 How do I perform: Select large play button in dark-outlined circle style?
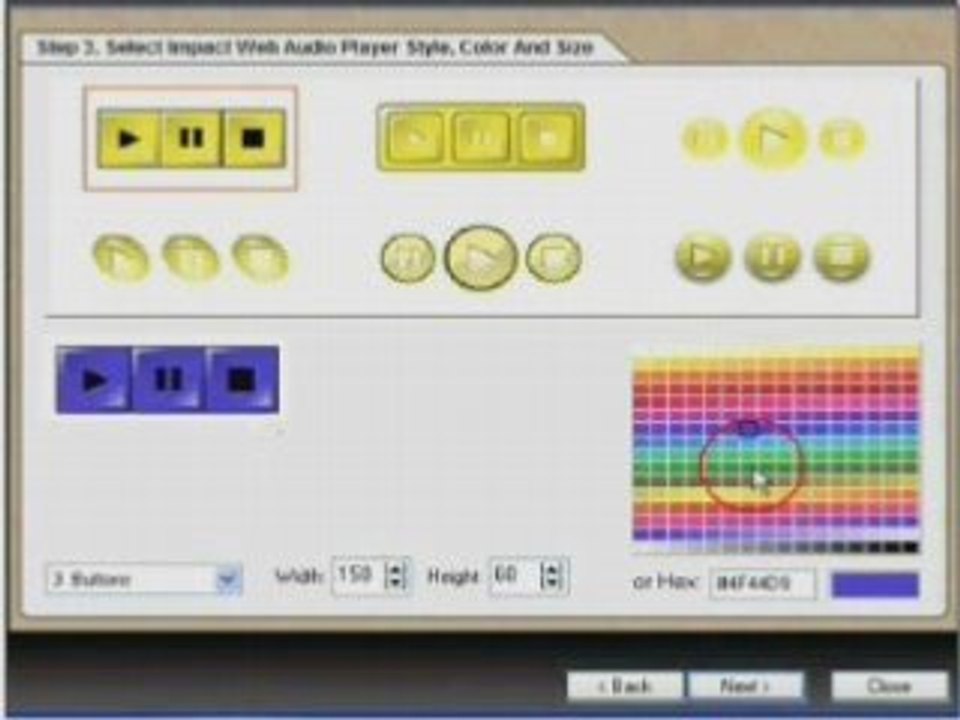pos(481,257)
